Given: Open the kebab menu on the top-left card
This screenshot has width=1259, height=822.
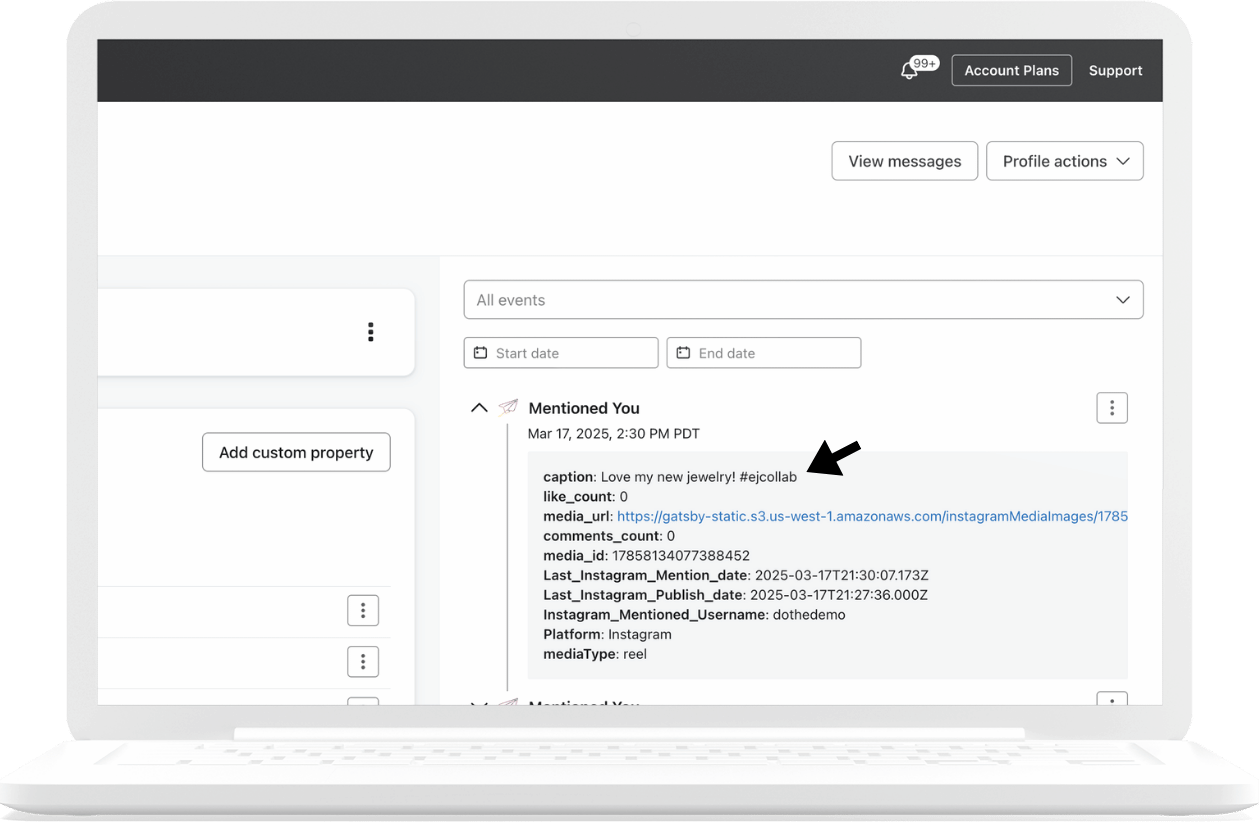Looking at the screenshot, I should pos(370,332).
